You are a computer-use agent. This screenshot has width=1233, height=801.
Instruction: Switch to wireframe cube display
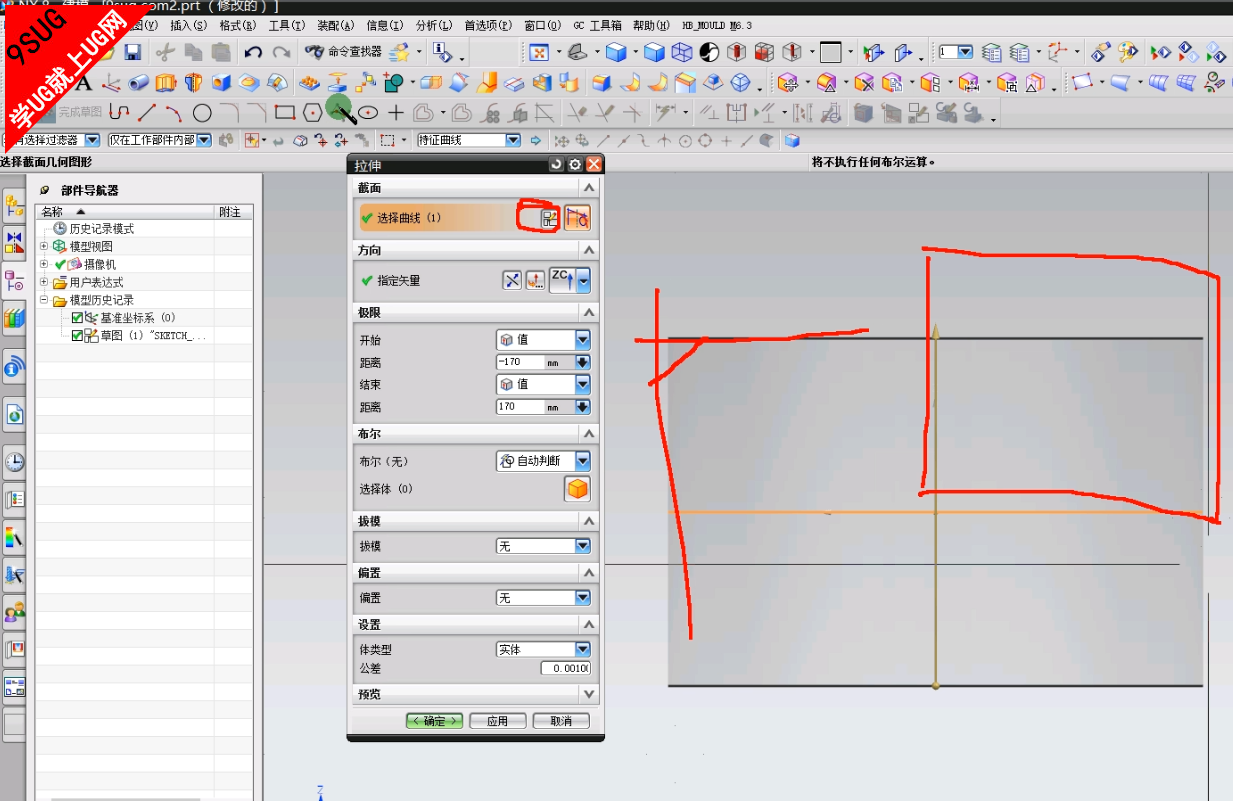click(x=682, y=52)
